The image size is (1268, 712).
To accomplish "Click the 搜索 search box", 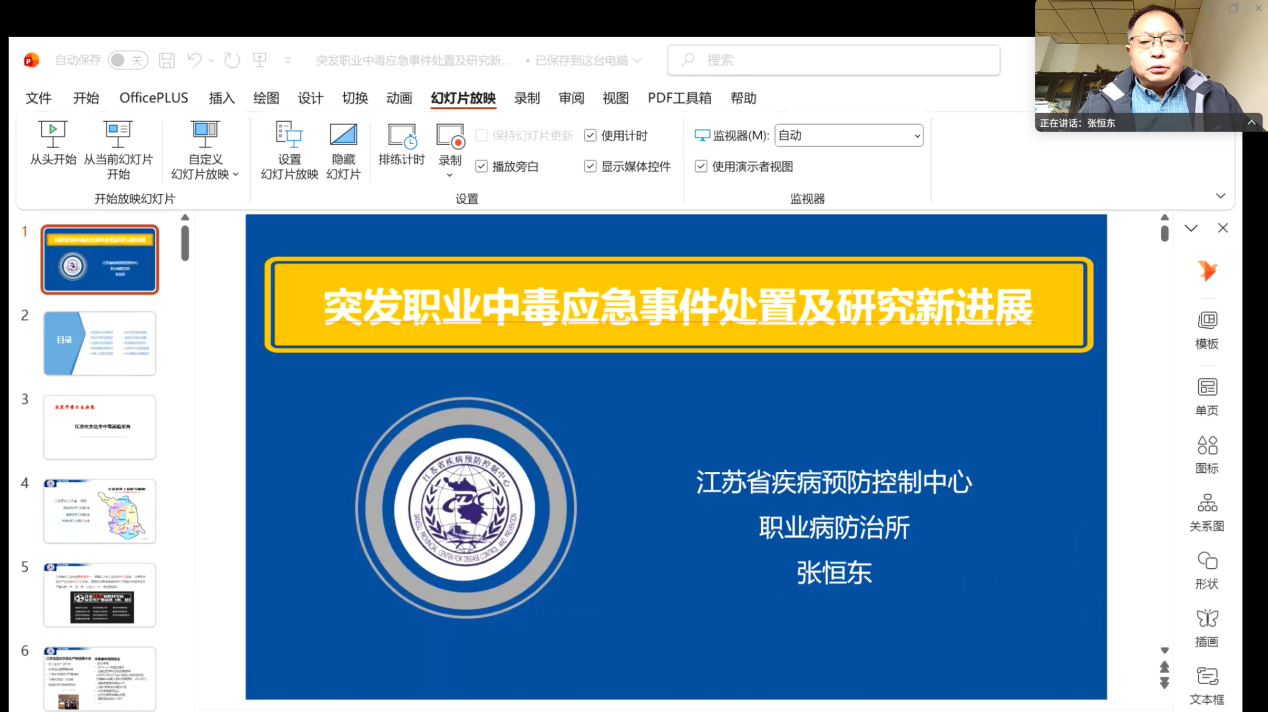I will (x=834, y=60).
